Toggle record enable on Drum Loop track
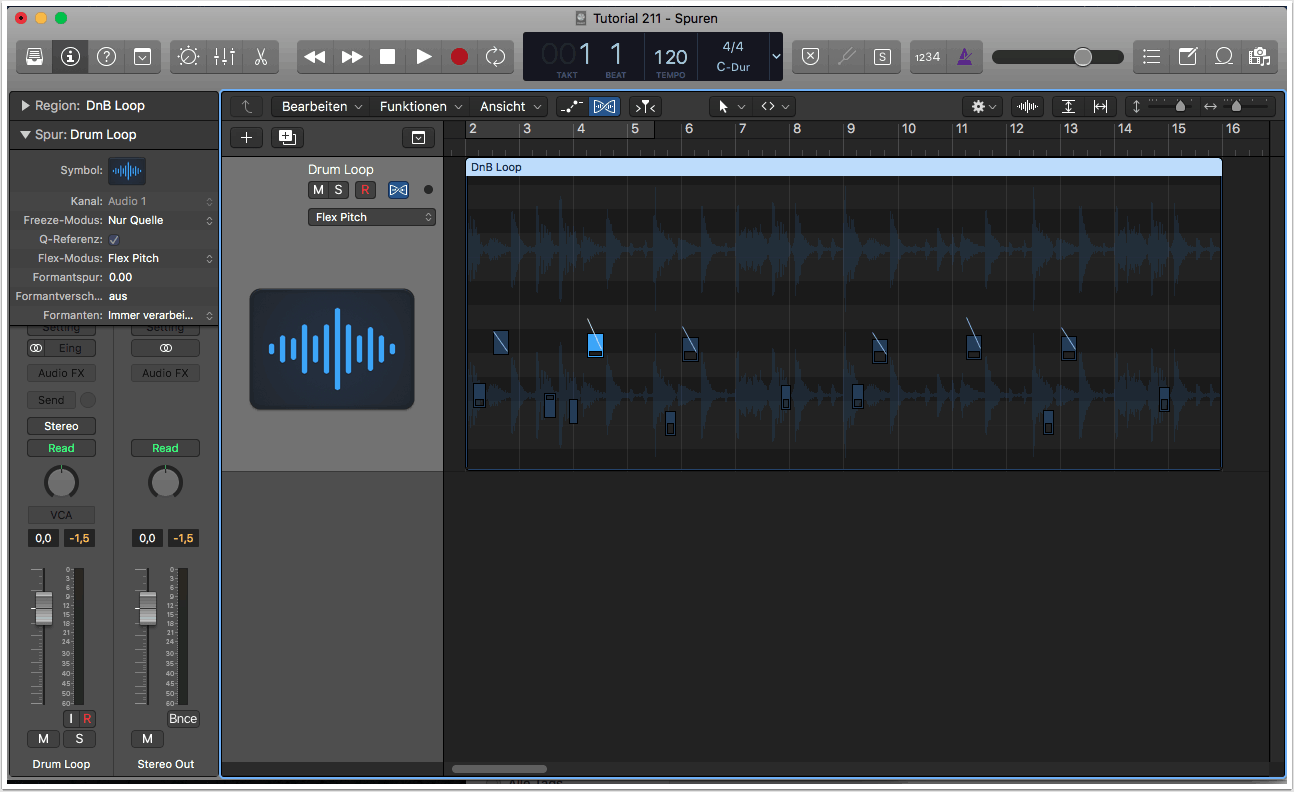Image resolution: width=1294 pixels, height=792 pixels. (365, 190)
